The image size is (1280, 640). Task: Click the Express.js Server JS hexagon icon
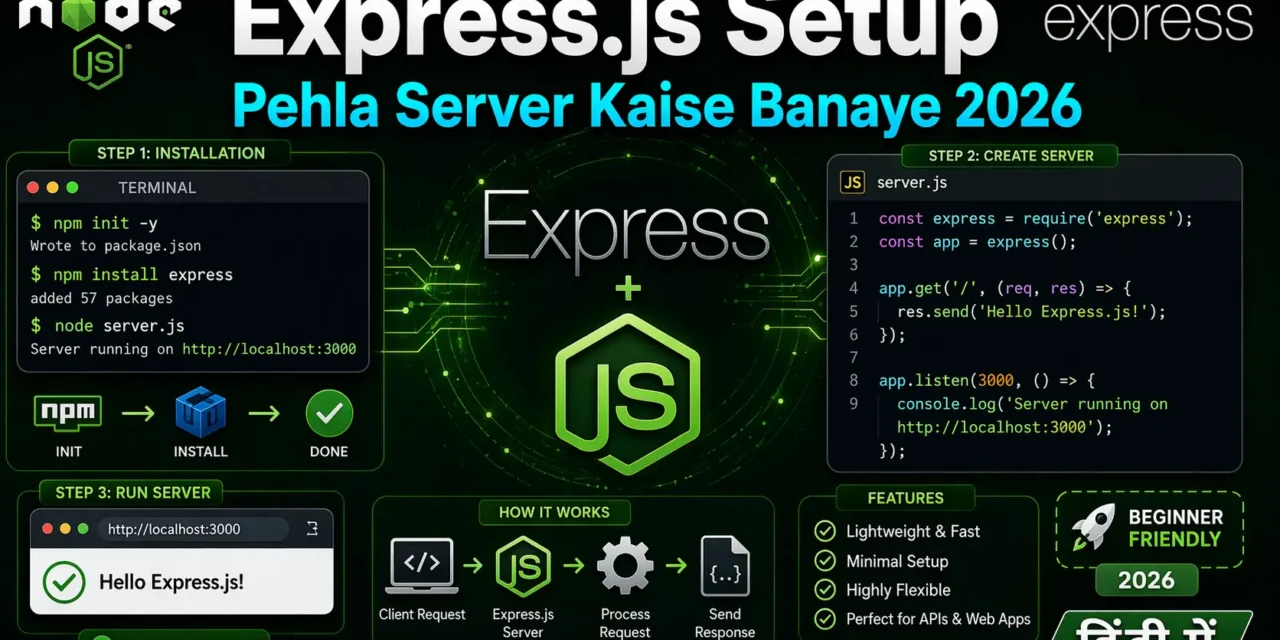click(x=523, y=566)
